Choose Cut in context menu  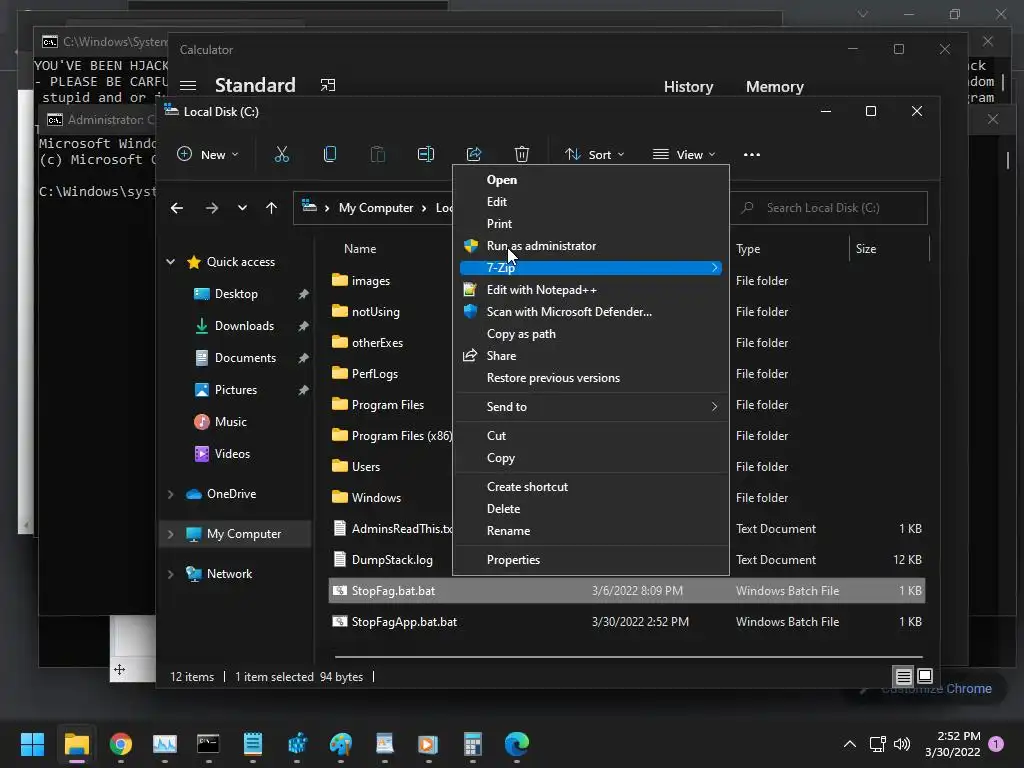591,436
